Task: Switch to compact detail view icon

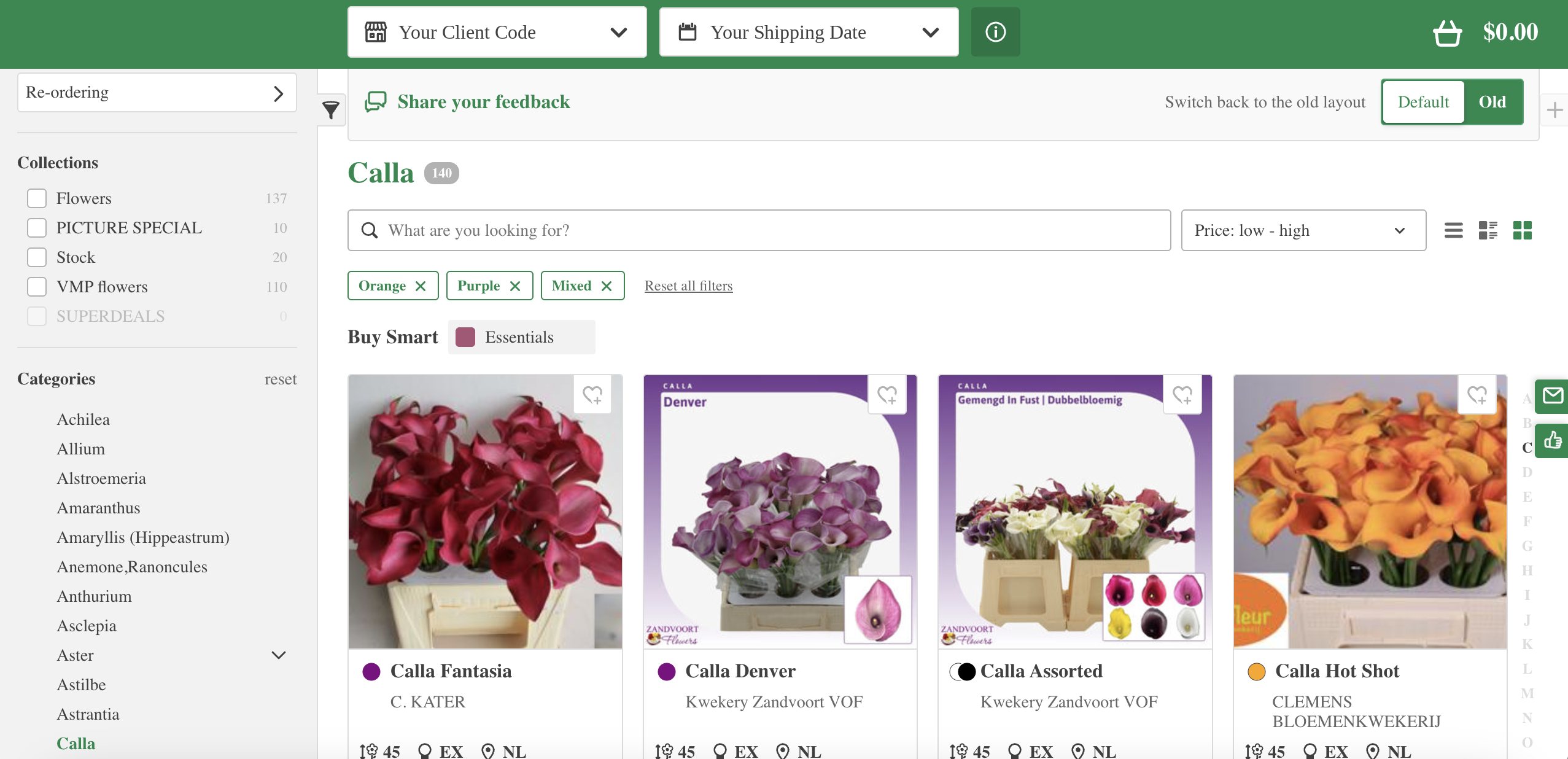Action: [1488, 230]
